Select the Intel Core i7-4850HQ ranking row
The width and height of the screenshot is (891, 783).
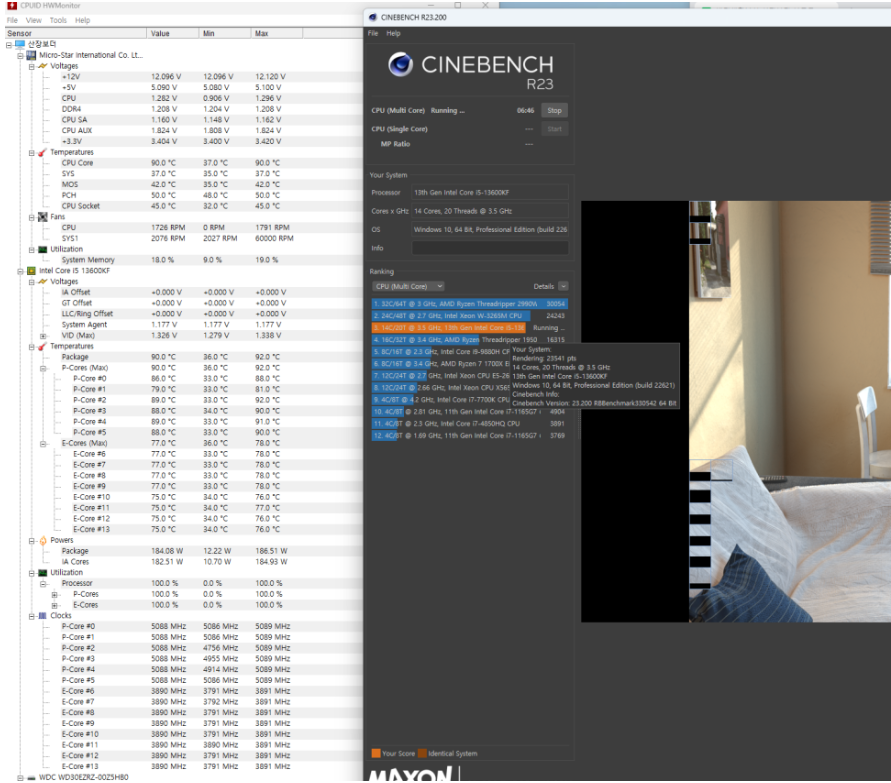click(x=469, y=424)
